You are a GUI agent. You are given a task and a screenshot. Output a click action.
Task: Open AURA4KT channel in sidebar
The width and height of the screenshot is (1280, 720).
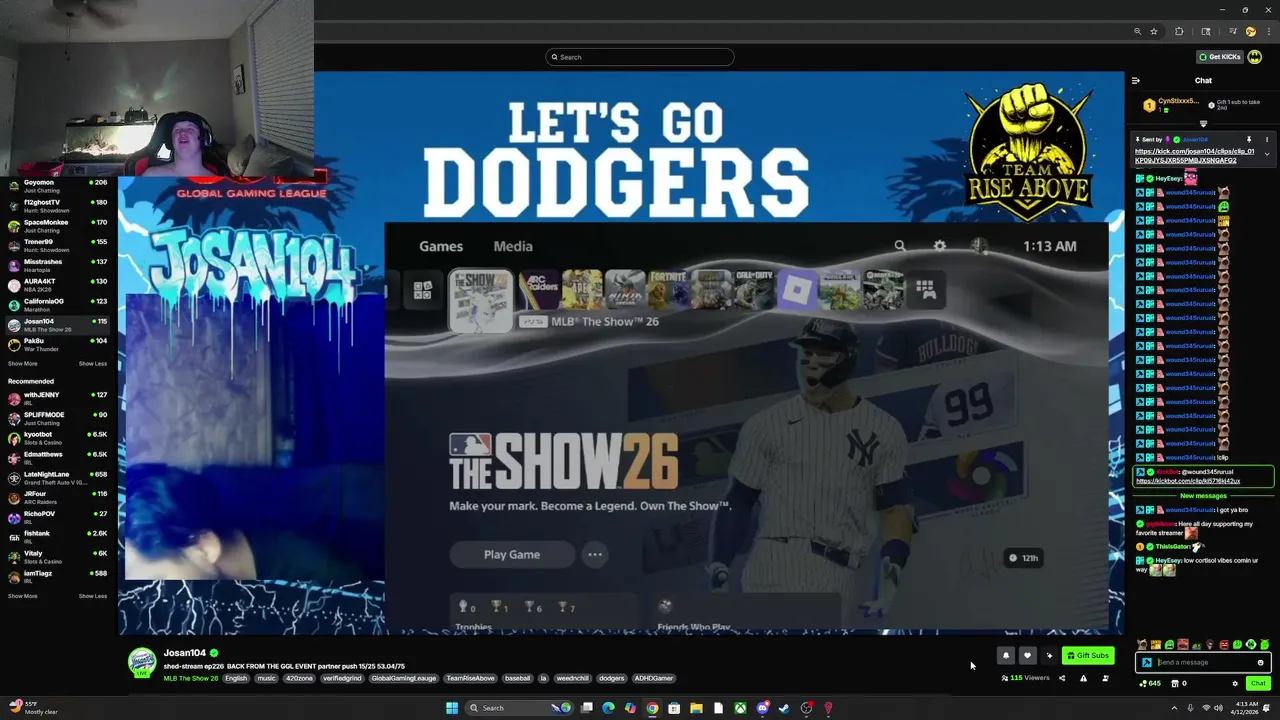[x=57, y=285]
